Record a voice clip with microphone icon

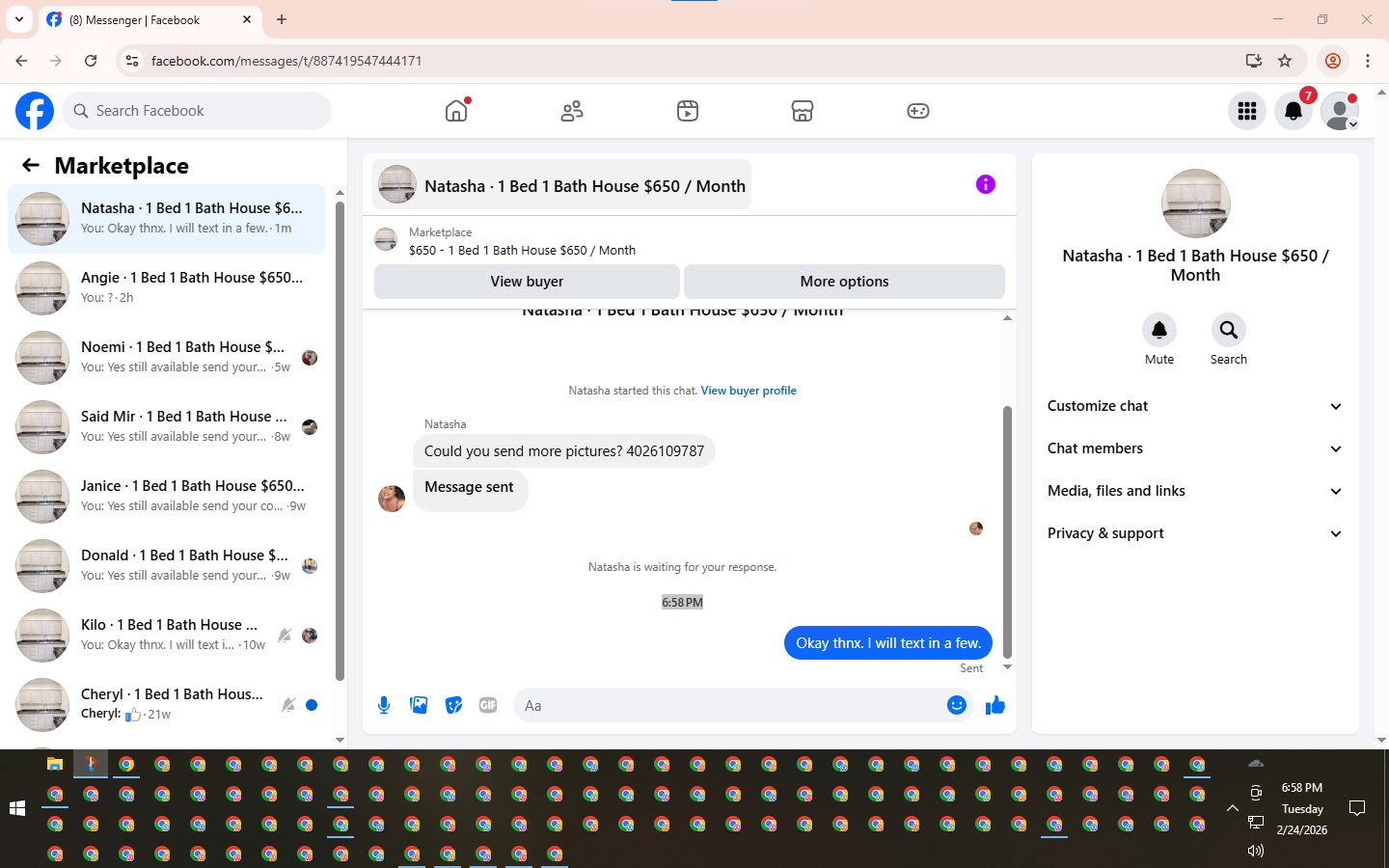pyautogui.click(x=384, y=705)
